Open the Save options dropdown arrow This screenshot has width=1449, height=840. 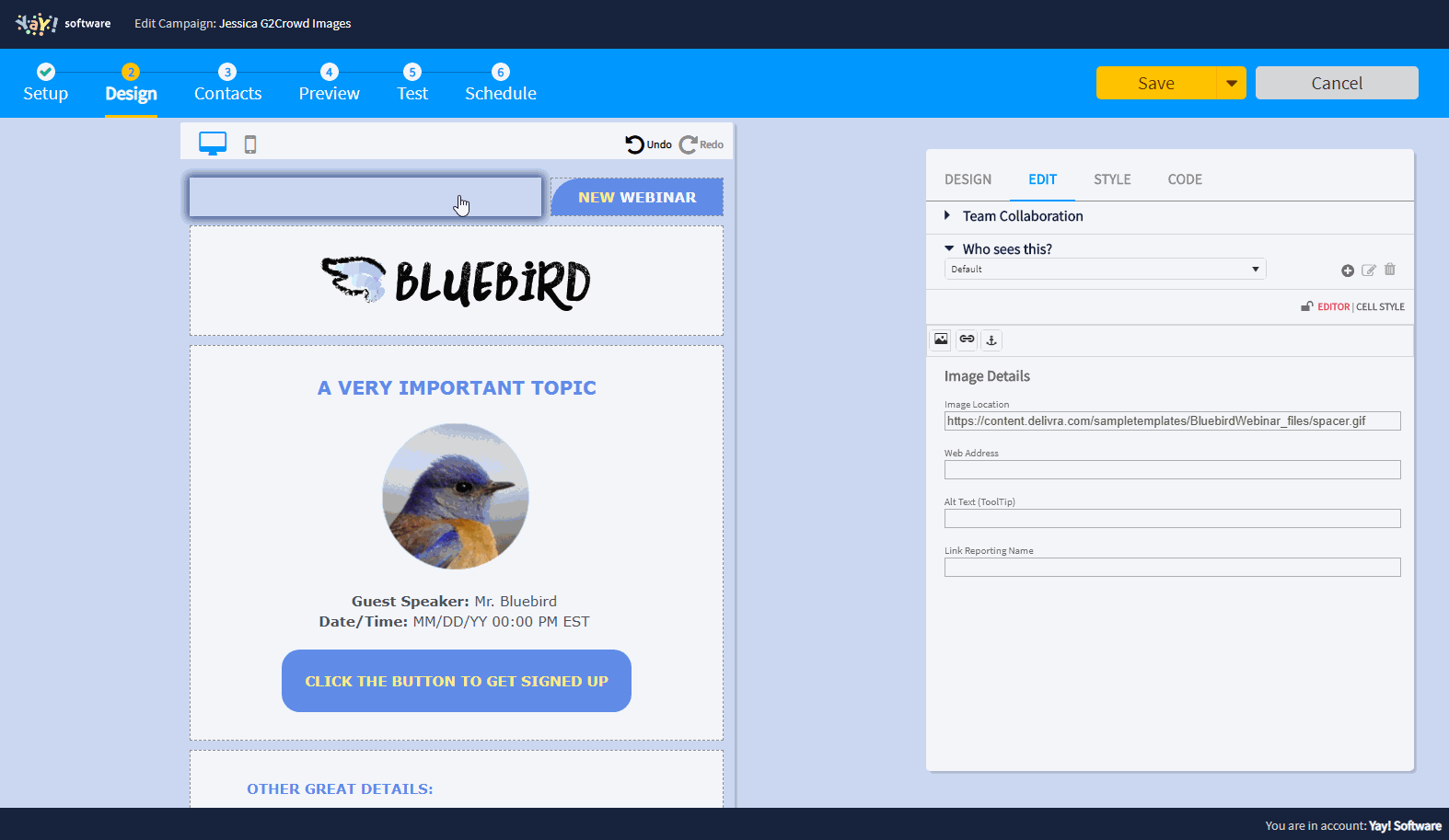1231,83
